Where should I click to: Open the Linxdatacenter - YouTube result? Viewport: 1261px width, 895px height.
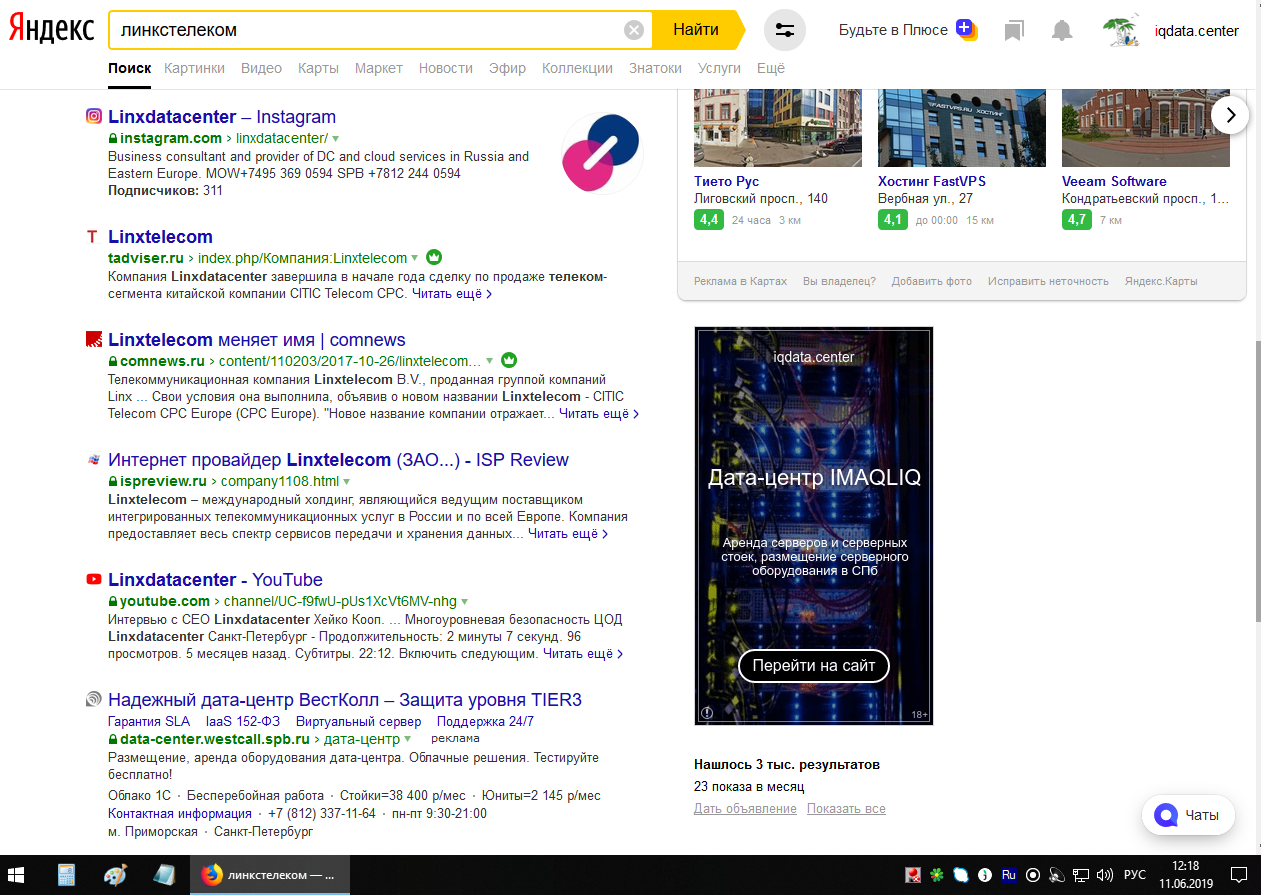tap(215, 580)
